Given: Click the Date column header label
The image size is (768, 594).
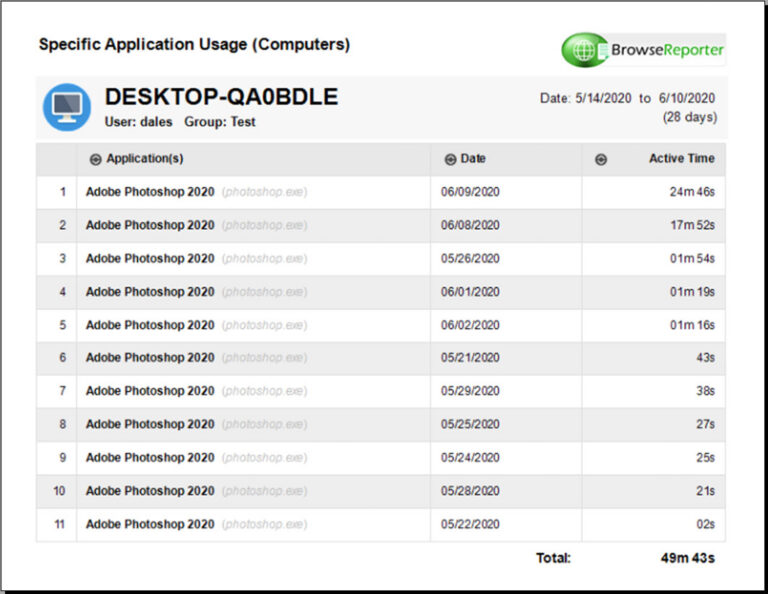Looking at the screenshot, I should tap(473, 159).
